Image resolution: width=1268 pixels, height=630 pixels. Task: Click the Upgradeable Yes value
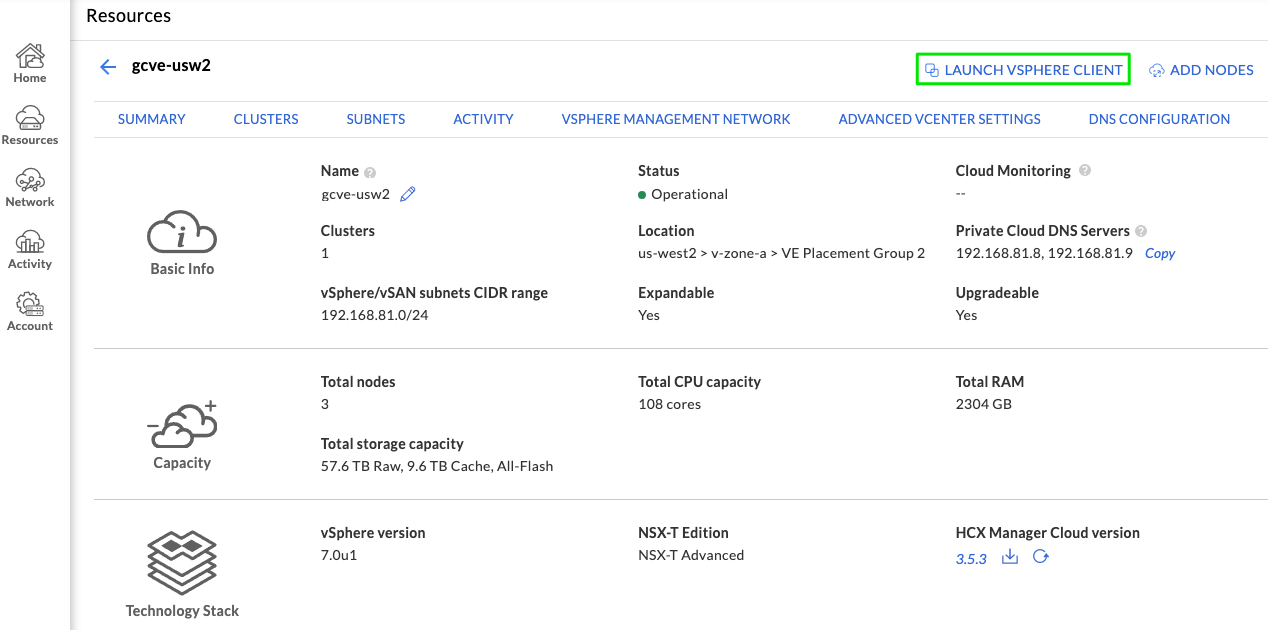click(x=966, y=315)
